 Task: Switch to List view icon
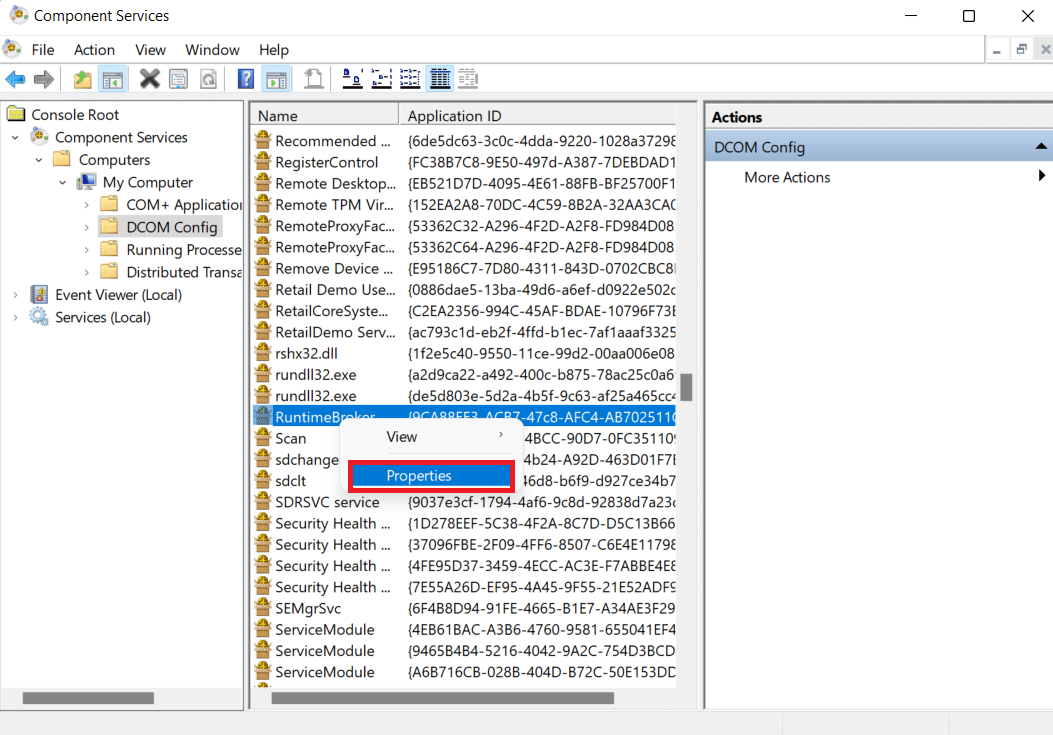pos(410,79)
